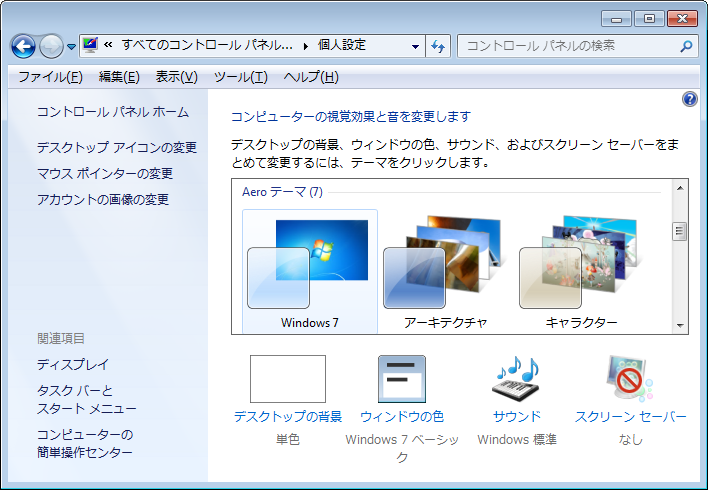Viewport: 708px width, 490px height.
Task: Click すべてのコントロール パネル breadcrumb item
Action: tap(207, 45)
